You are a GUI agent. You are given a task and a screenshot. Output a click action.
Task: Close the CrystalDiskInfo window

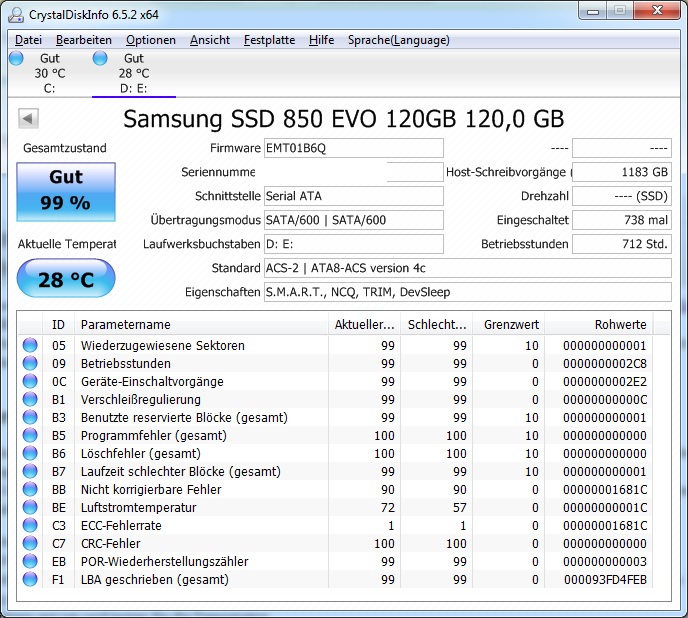(x=657, y=11)
